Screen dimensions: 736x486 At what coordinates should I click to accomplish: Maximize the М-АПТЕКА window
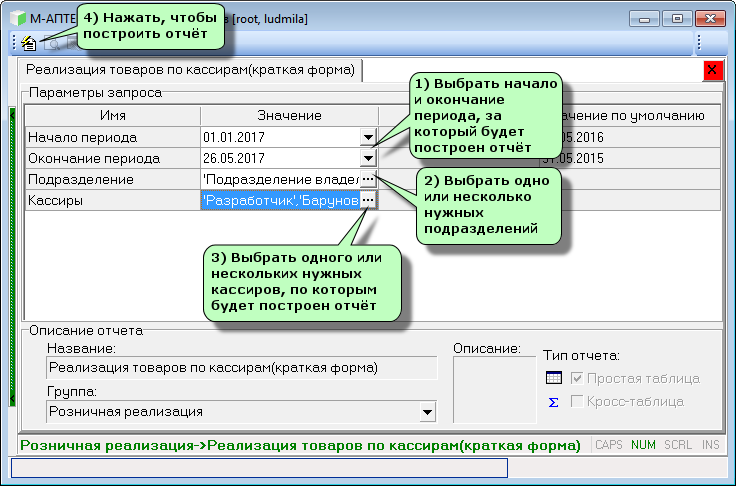677,19
